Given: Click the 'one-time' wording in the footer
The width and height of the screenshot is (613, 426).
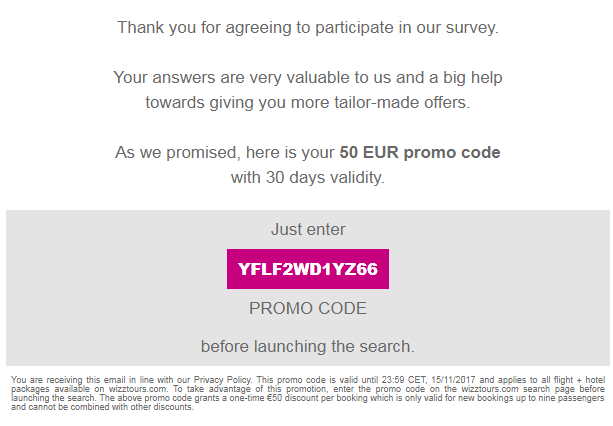Looking at the screenshot, I should point(248,398).
